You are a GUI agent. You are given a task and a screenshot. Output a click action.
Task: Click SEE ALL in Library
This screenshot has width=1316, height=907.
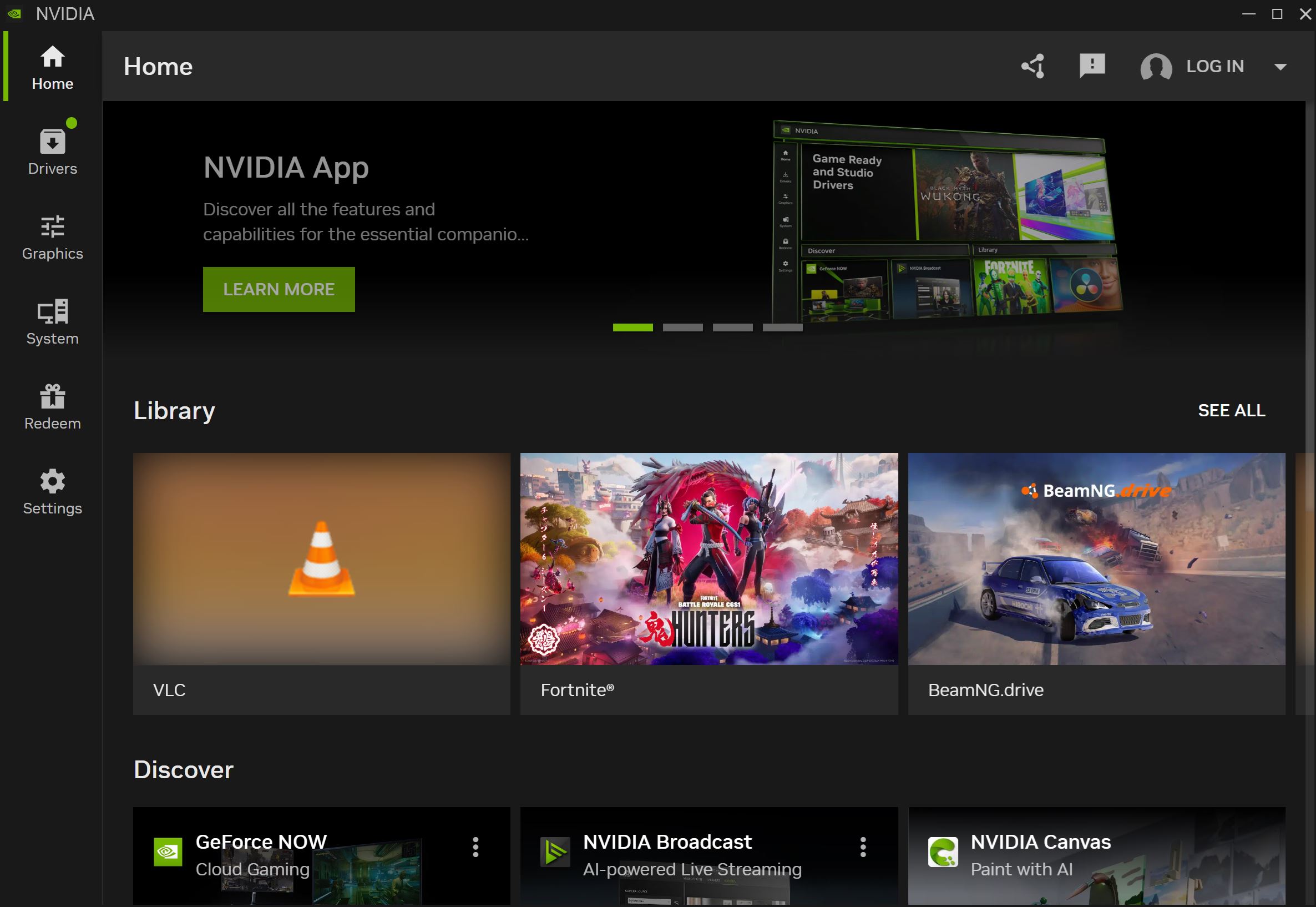pos(1231,410)
